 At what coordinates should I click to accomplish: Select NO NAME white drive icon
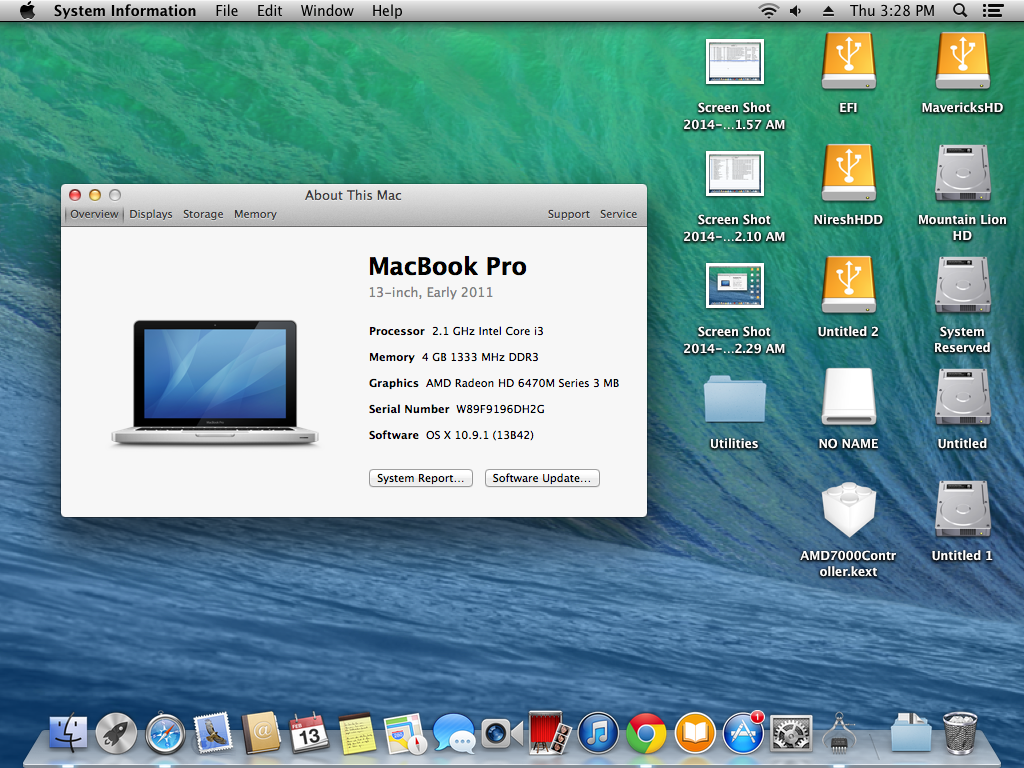[x=848, y=397]
